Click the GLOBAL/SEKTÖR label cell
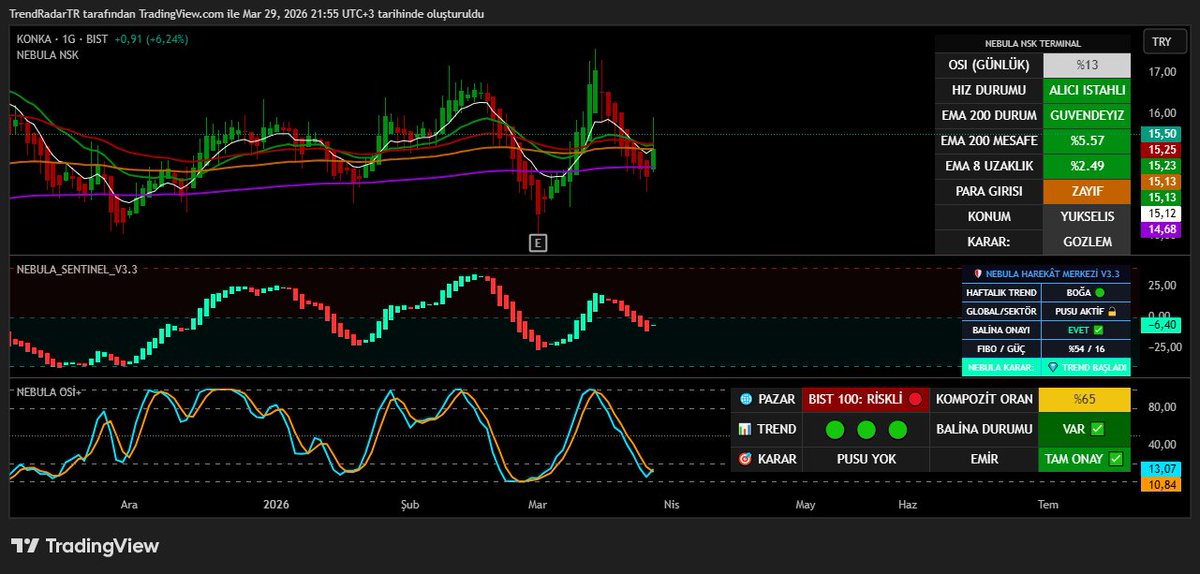 pos(1000,311)
